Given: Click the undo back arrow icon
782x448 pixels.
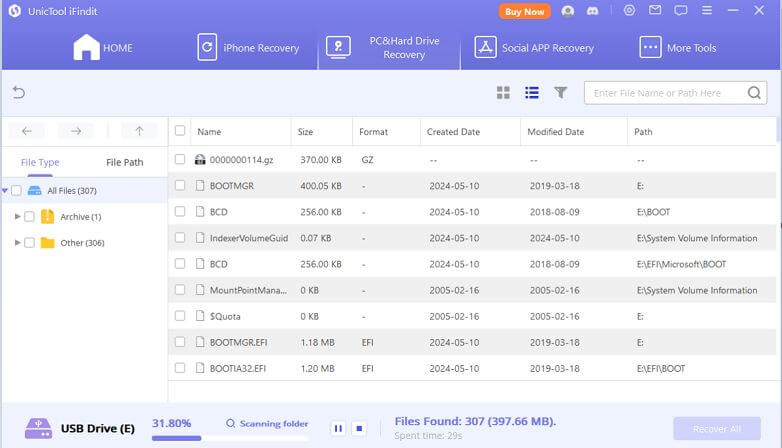Looking at the screenshot, I should (x=19, y=93).
